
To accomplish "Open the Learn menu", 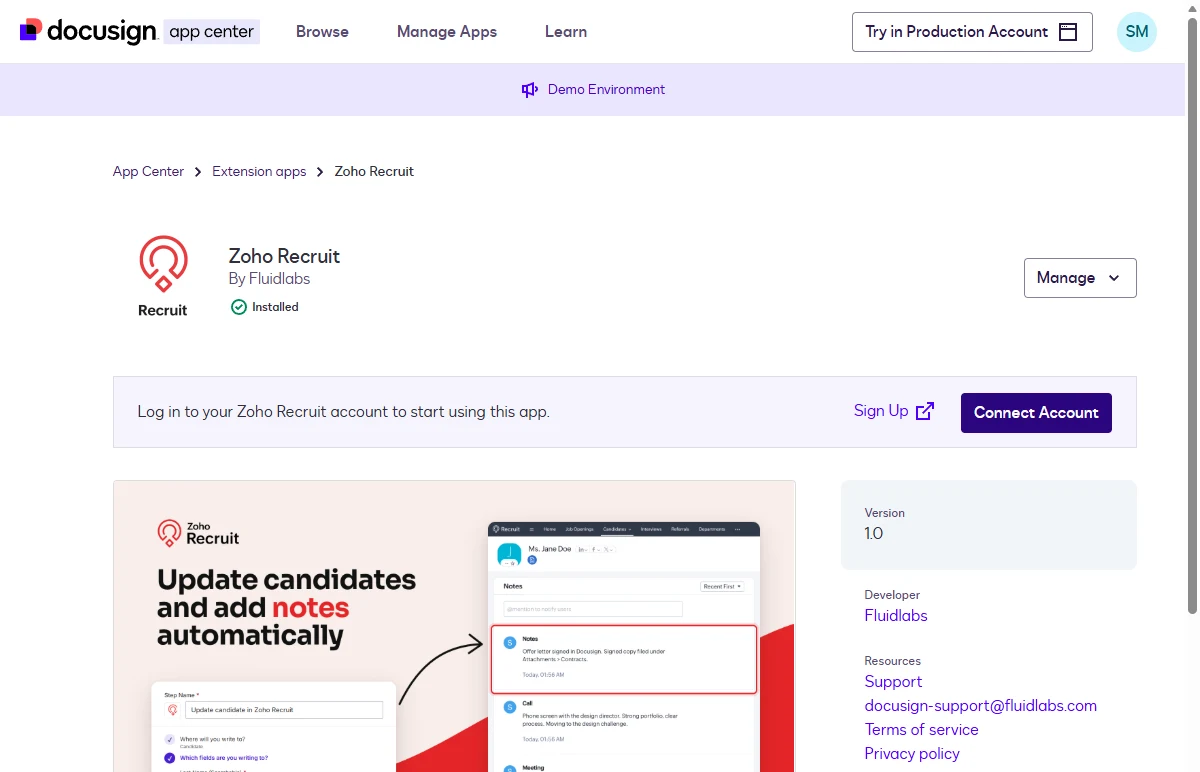I will tap(566, 32).
